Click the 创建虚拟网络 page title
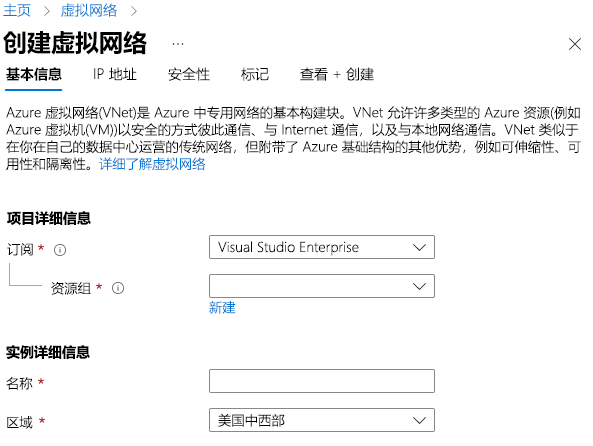The width and height of the screenshot is (593, 446). (x=75, y=43)
